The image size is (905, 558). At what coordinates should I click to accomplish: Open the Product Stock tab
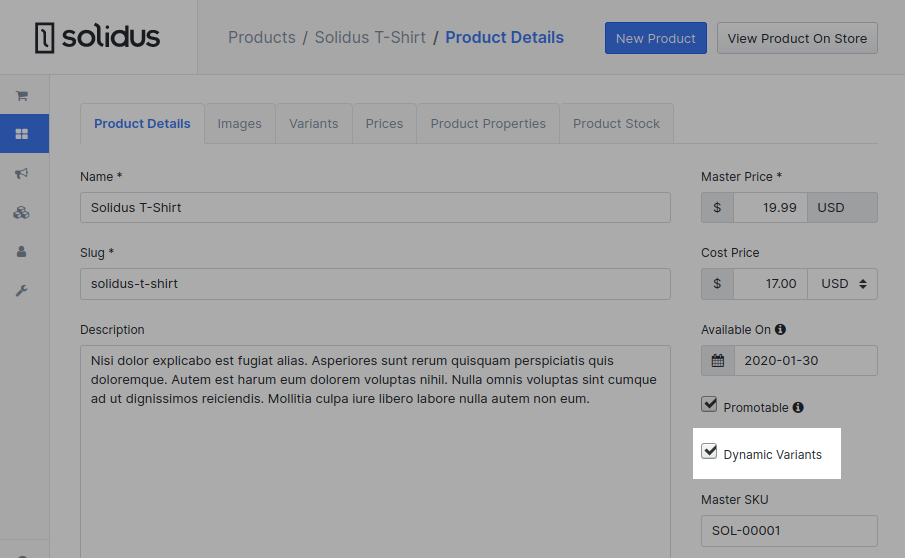(x=616, y=123)
